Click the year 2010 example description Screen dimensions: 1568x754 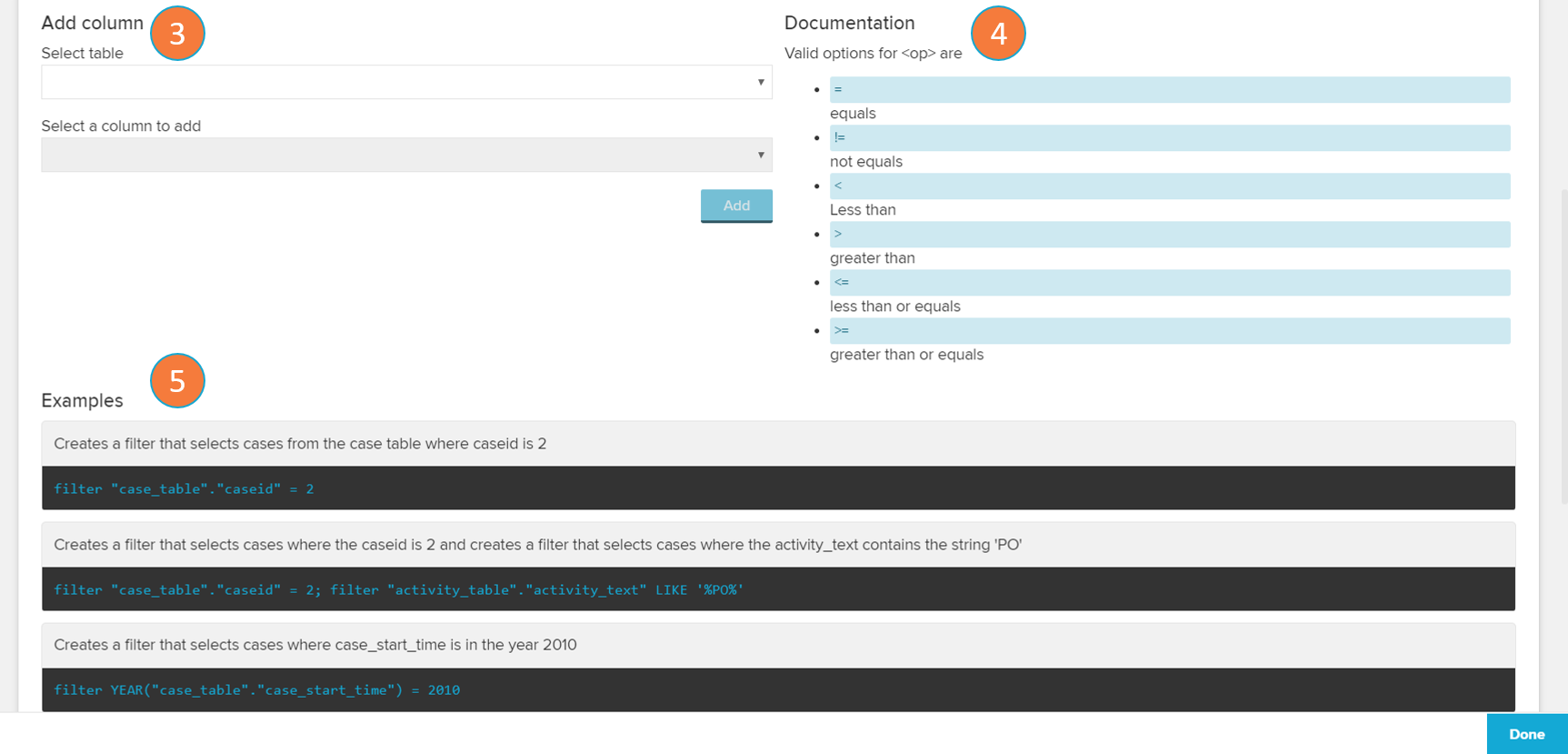315,645
